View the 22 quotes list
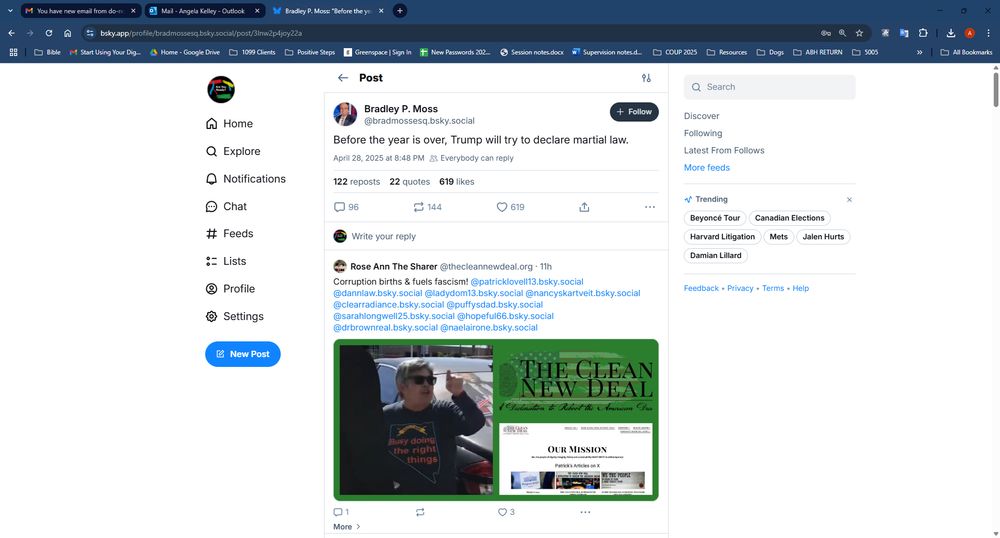 [x=409, y=182]
